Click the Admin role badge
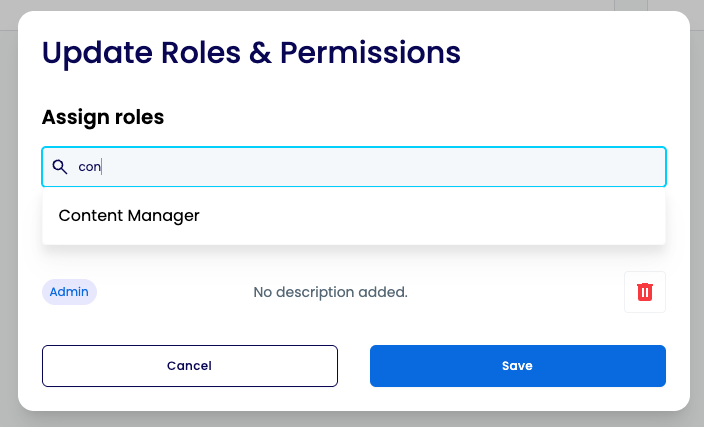704x427 pixels. 69,292
